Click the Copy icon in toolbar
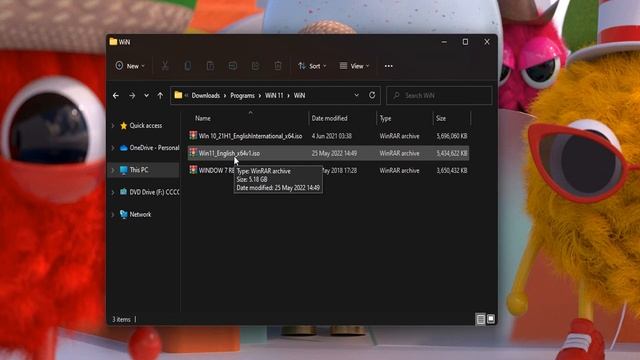Screen dimensions: 640x360 (x=187, y=66)
